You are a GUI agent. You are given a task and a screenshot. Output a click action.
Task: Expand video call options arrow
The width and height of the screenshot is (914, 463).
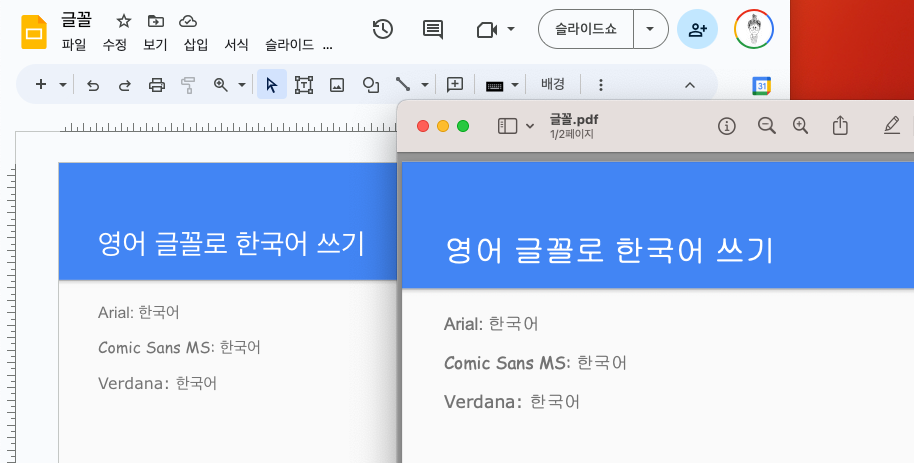click(x=511, y=29)
